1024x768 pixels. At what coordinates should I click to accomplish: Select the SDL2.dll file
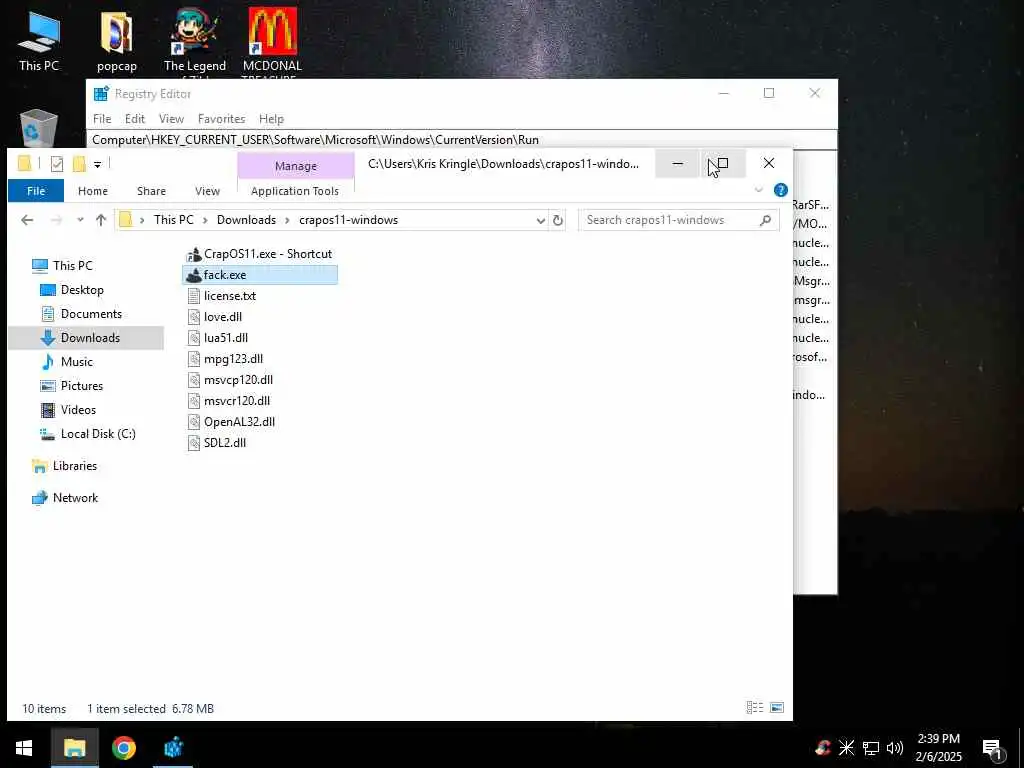tap(216, 443)
